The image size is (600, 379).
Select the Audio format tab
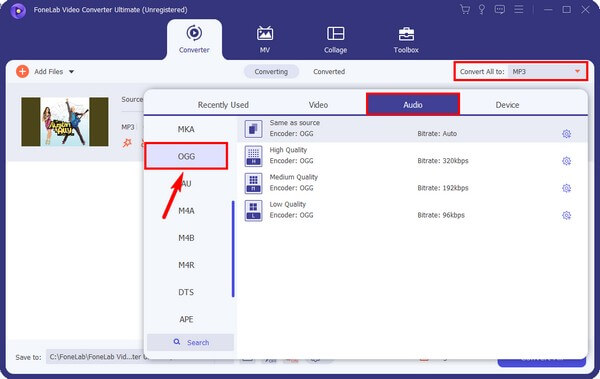(412, 104)
